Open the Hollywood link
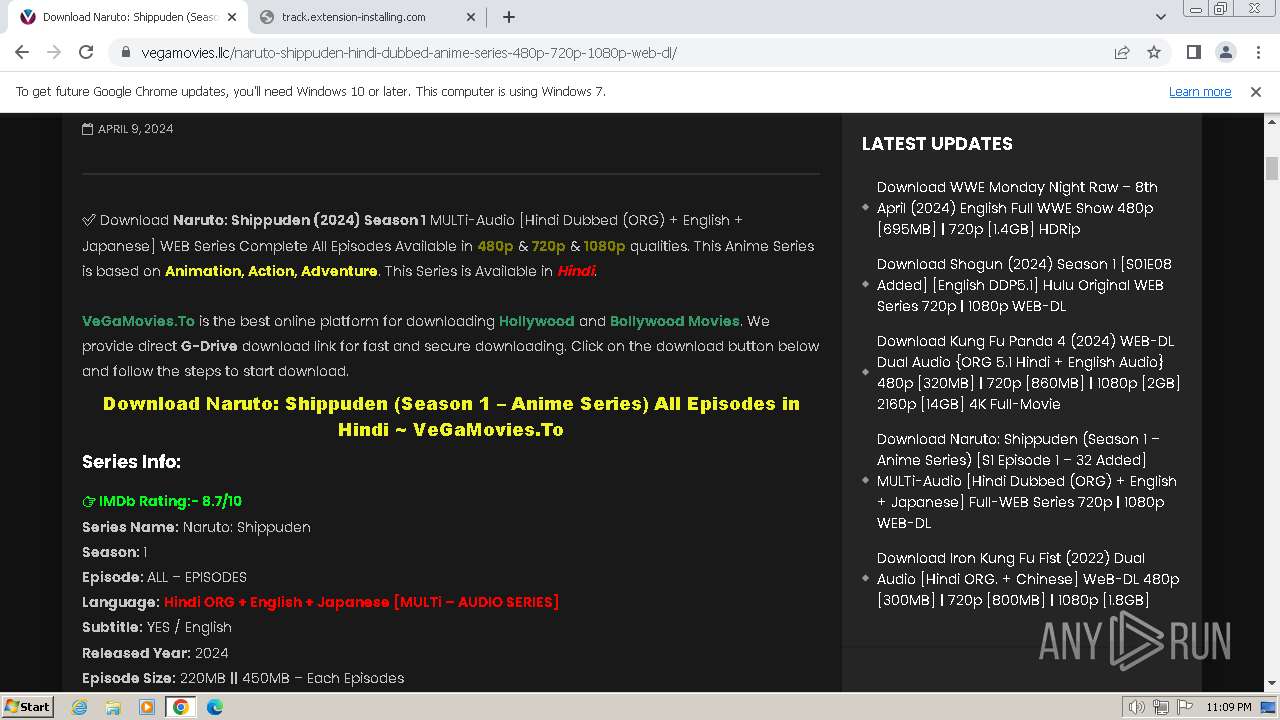1280x720 pixels. pos(537,321)
